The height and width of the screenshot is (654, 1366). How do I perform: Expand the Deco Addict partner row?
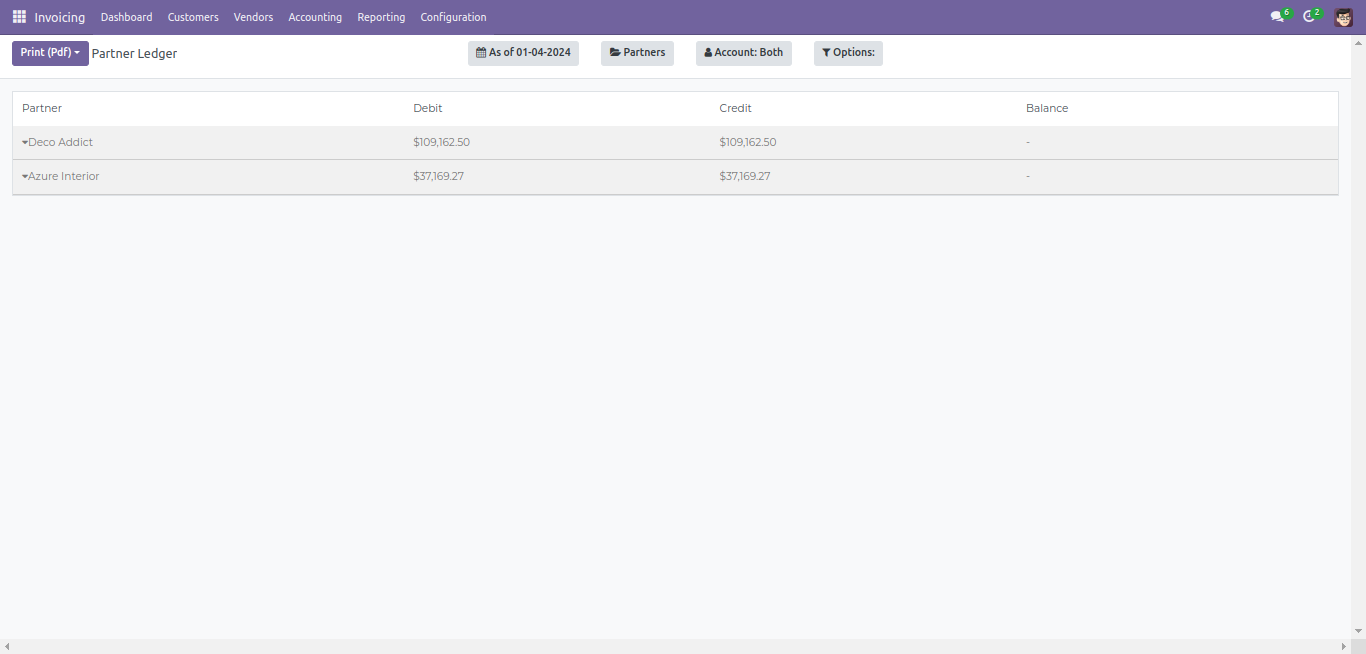[x=58, y=143]
